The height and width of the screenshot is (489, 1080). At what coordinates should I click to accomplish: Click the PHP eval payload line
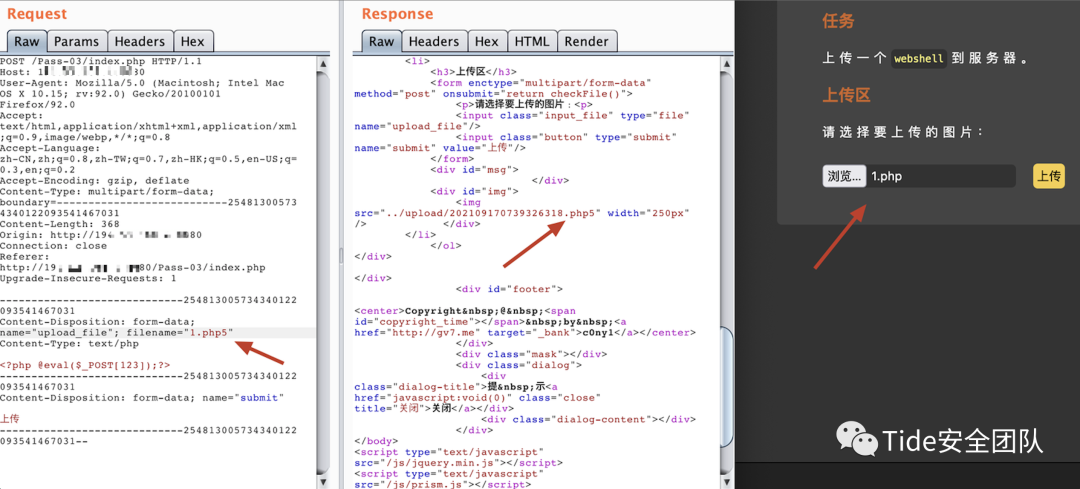(85, 365)
